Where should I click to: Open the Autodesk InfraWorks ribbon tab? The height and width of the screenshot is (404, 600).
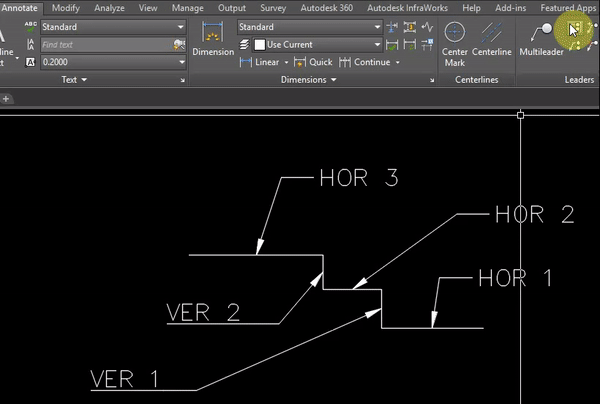click(x=408, y=8)
